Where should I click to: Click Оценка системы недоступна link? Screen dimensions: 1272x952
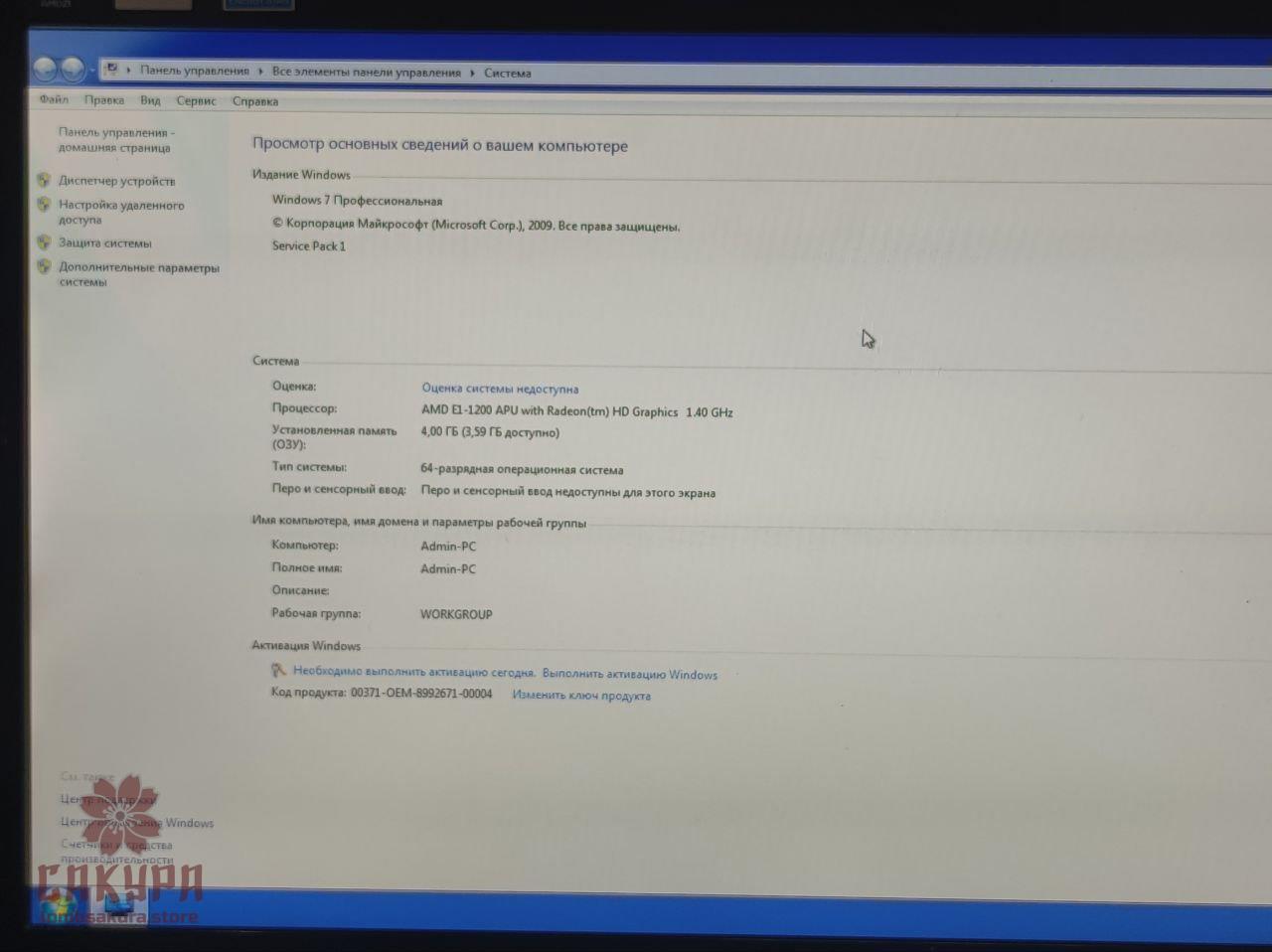[x=500, y=389]
